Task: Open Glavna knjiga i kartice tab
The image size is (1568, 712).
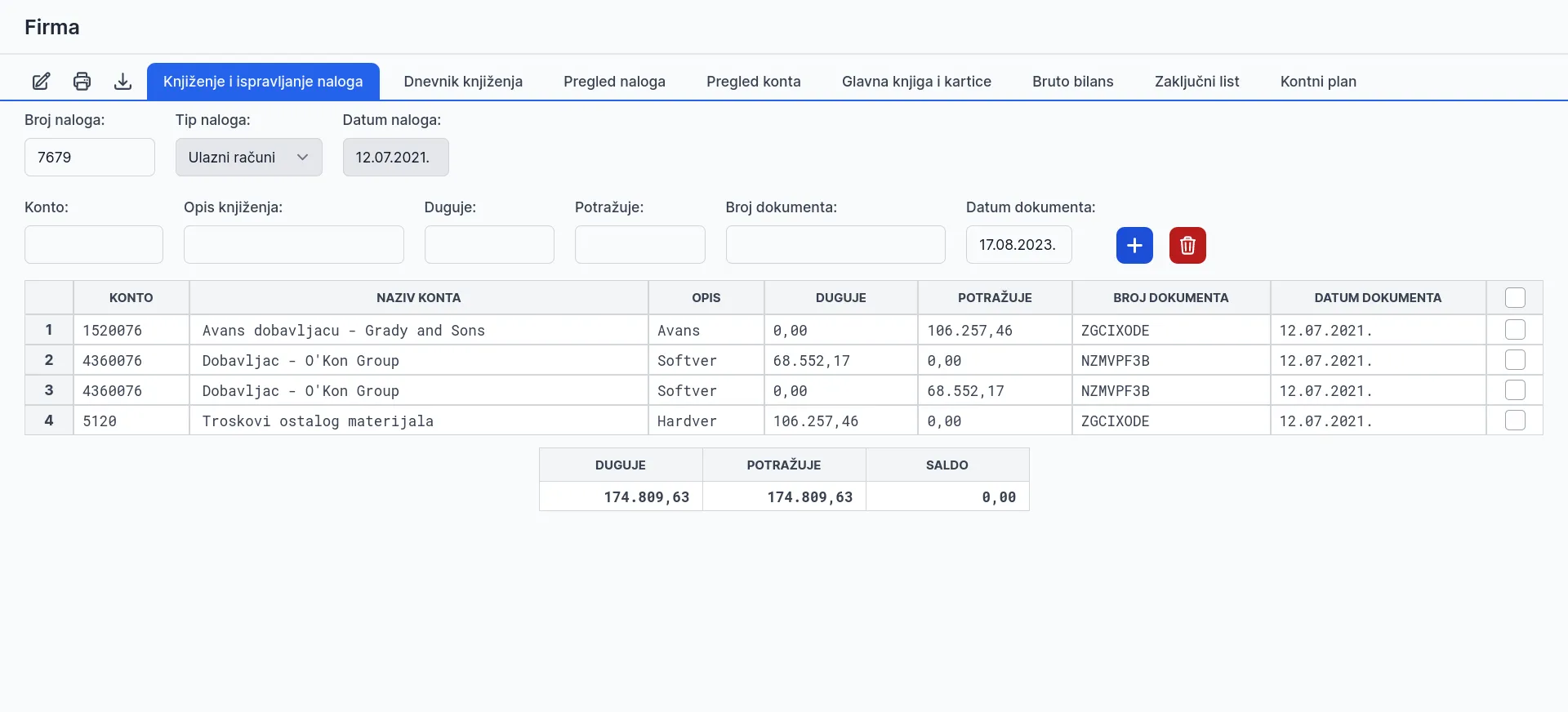Action: click(916, 82)
